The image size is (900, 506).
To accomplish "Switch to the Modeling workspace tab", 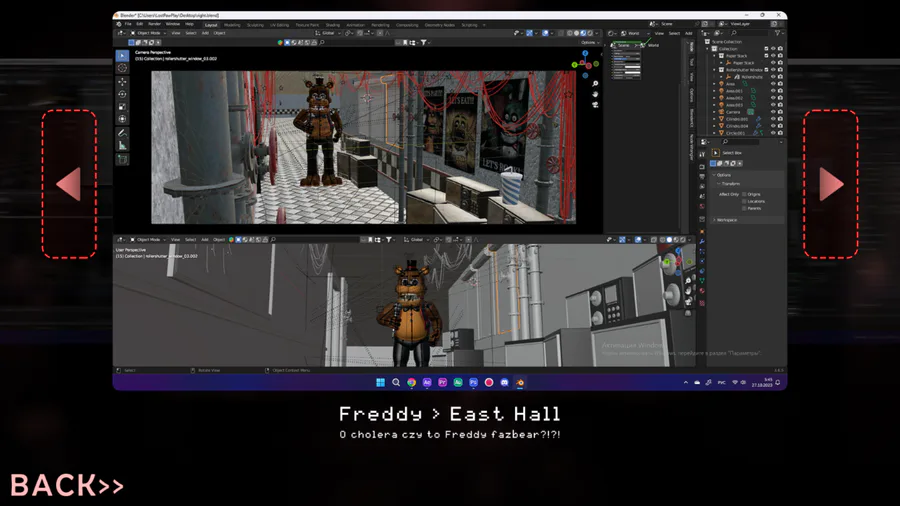I will pos(232,25).
